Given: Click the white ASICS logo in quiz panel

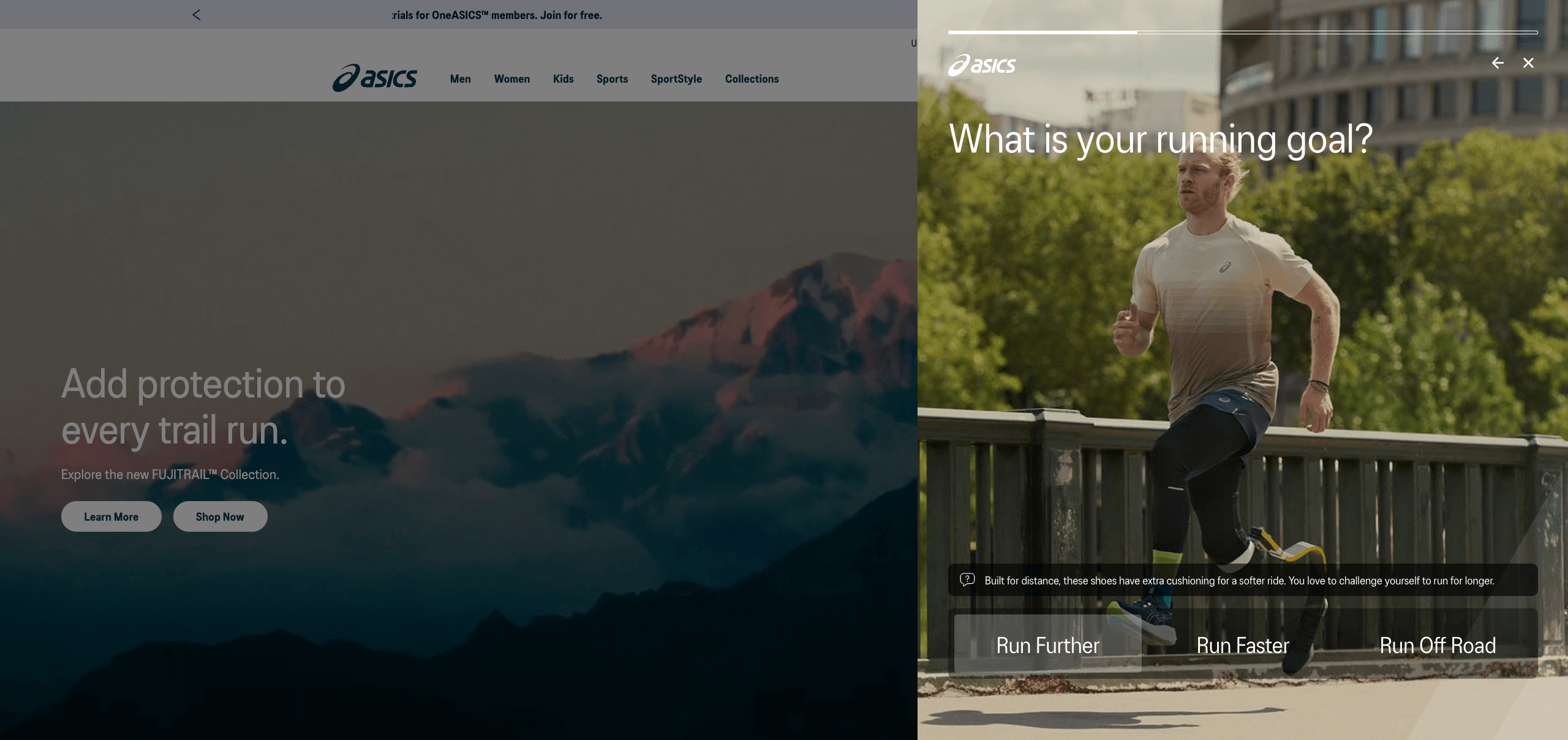Looking at the screenshot, I should 982,65.
